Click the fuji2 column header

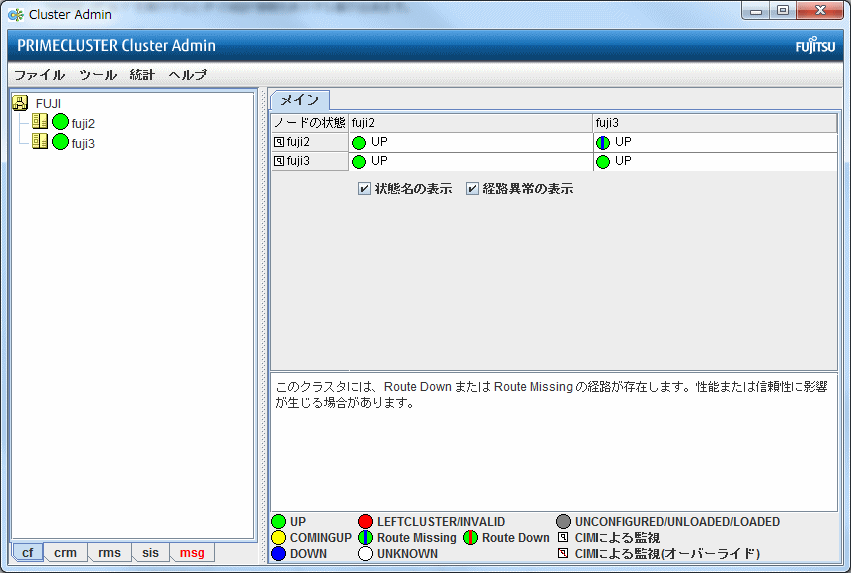pyautogui.click(x=471, y=123)
